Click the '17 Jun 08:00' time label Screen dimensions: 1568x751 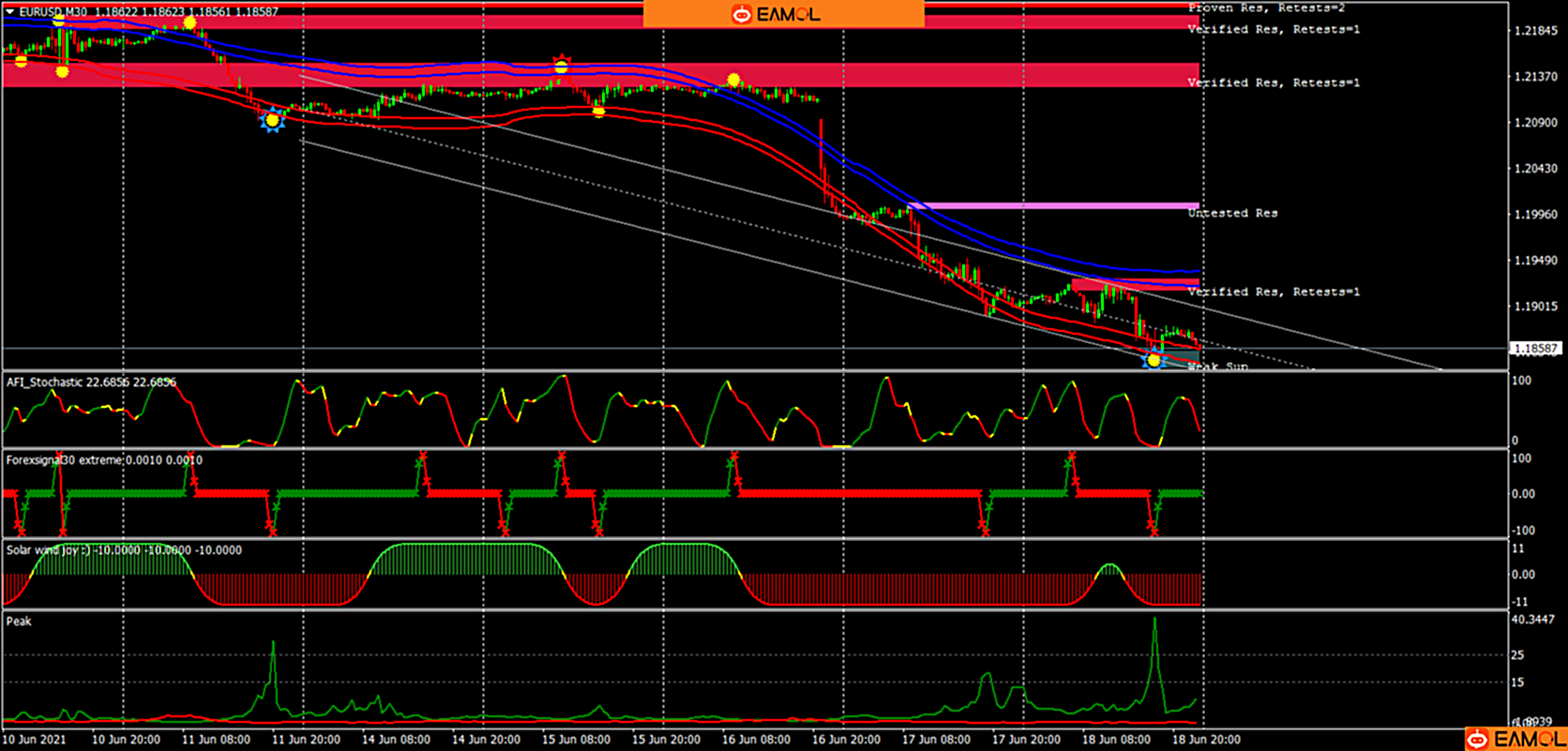coord(936,740)
